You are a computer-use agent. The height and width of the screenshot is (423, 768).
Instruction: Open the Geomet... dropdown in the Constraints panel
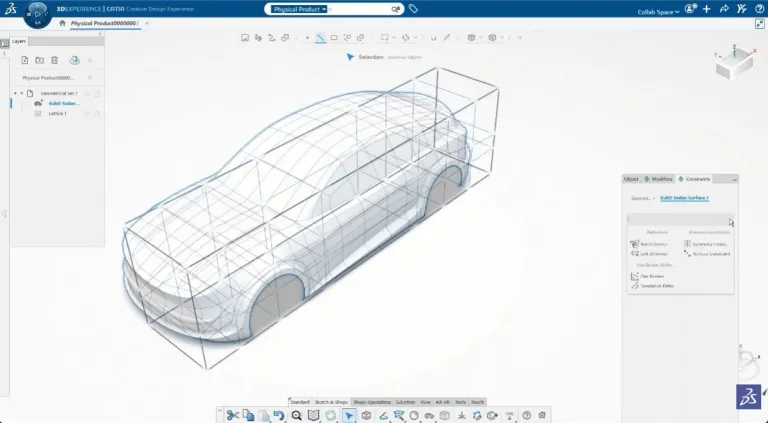[643, 198]
